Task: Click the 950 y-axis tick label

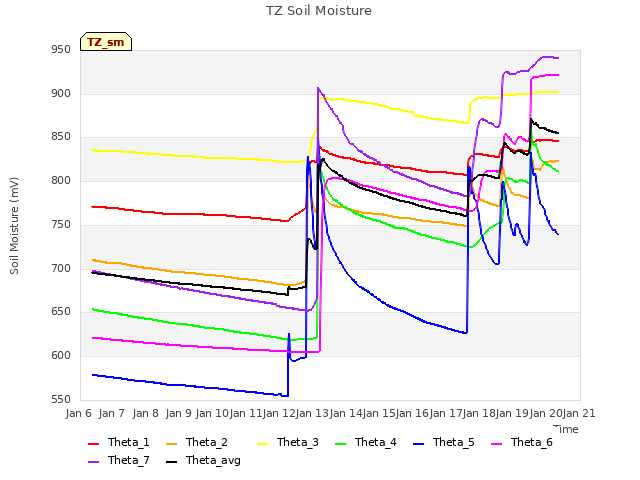Action: click(61, 50)
